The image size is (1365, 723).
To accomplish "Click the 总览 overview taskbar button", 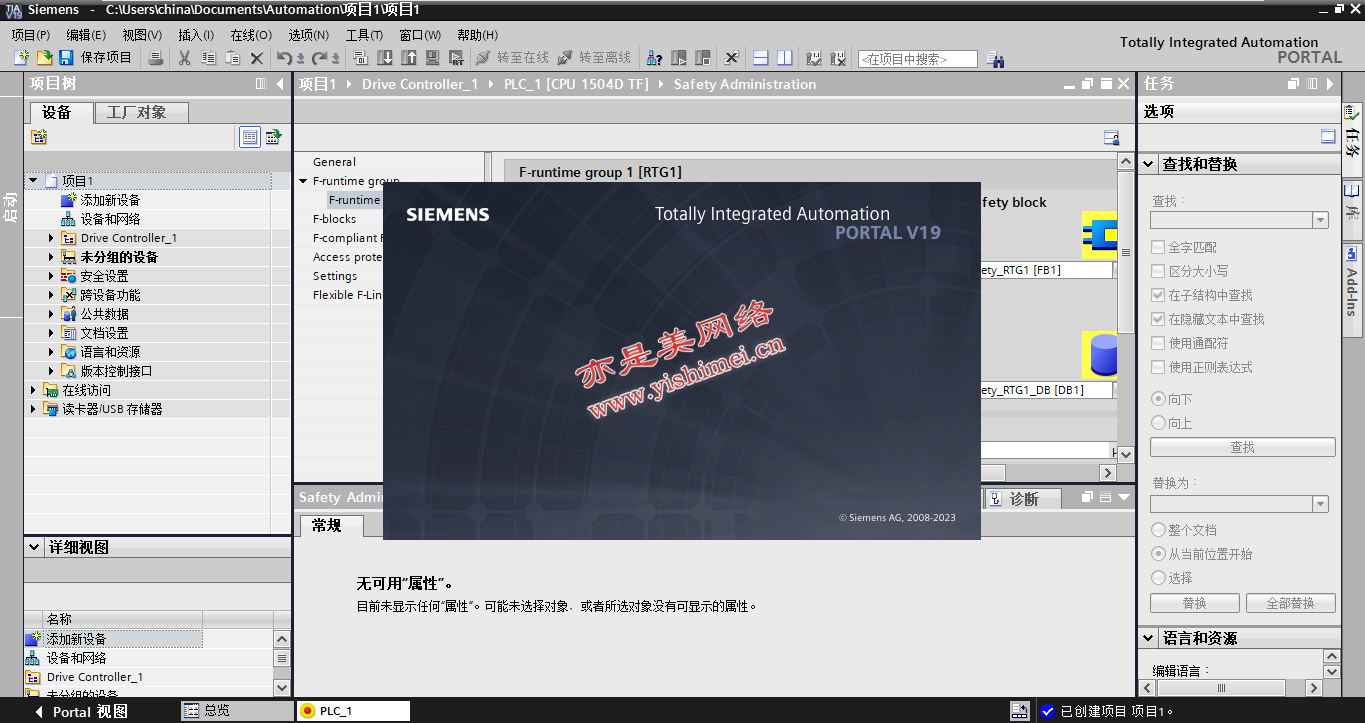I will pyautogui.click(x=236, y=710).
